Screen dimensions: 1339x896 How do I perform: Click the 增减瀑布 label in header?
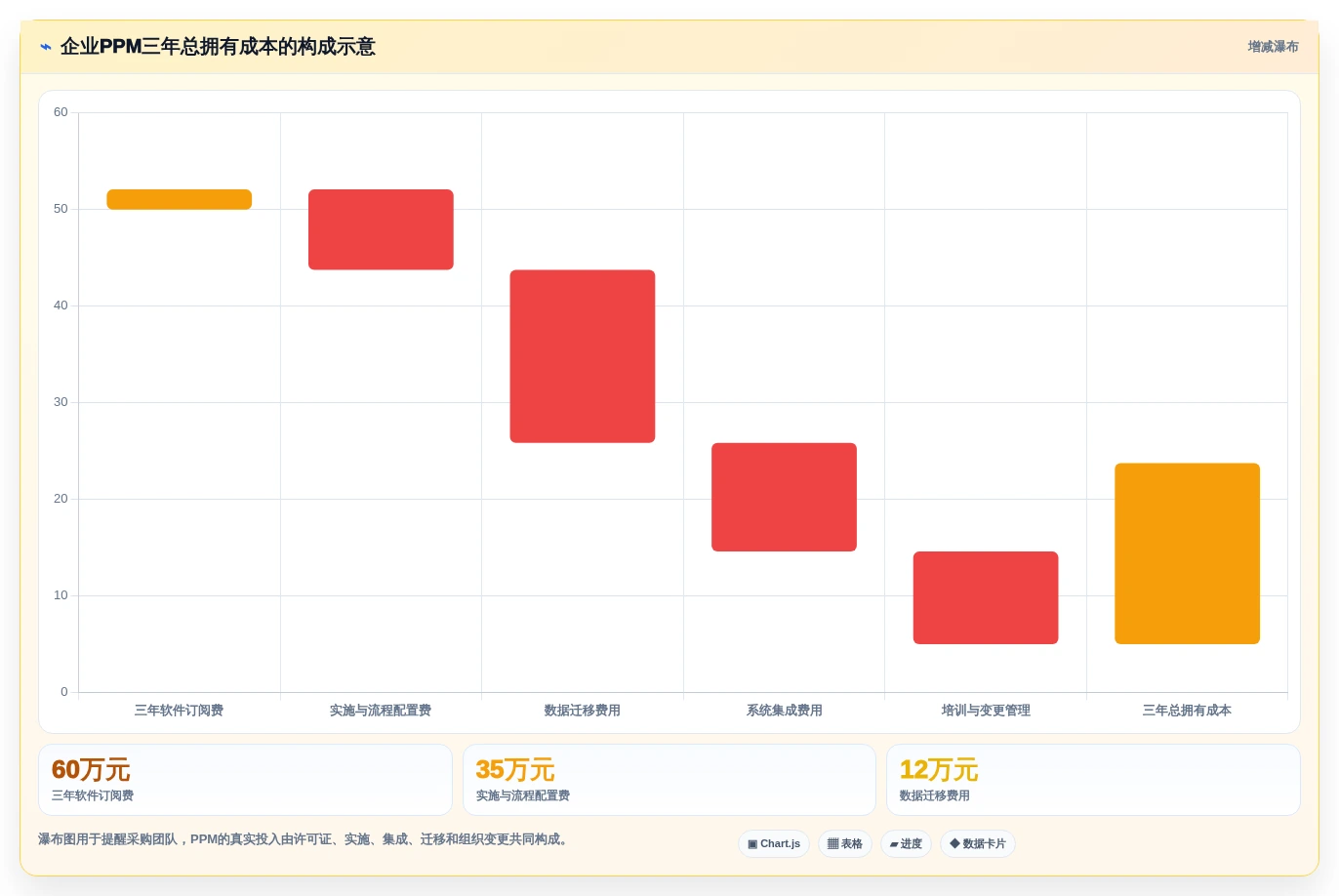(1273, 47)
